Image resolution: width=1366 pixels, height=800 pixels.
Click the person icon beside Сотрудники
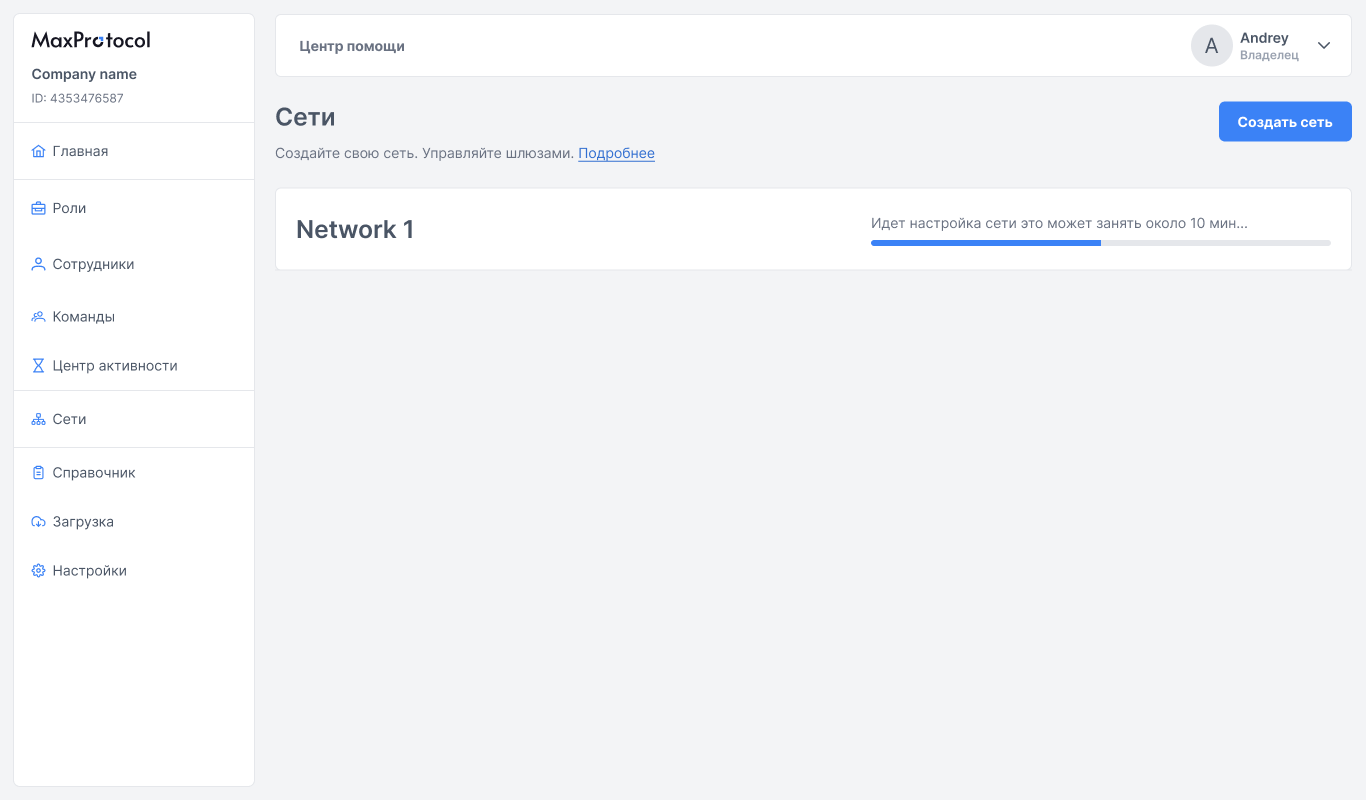38,265
